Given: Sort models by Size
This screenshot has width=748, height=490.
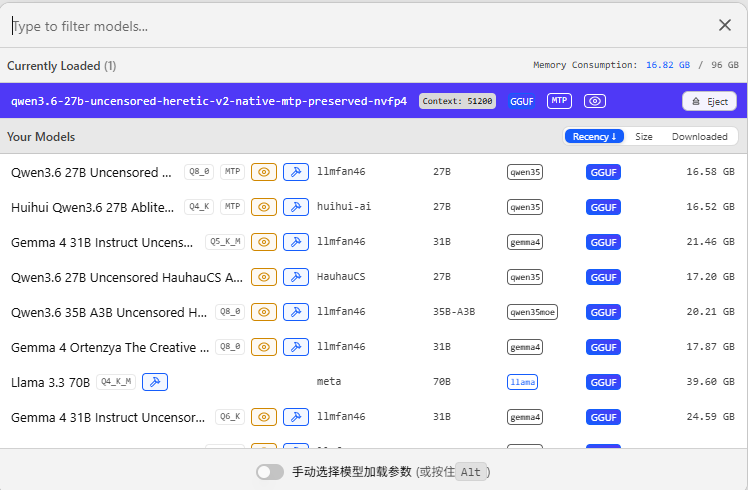Looking at the screenshot, I should coord(644,136).
